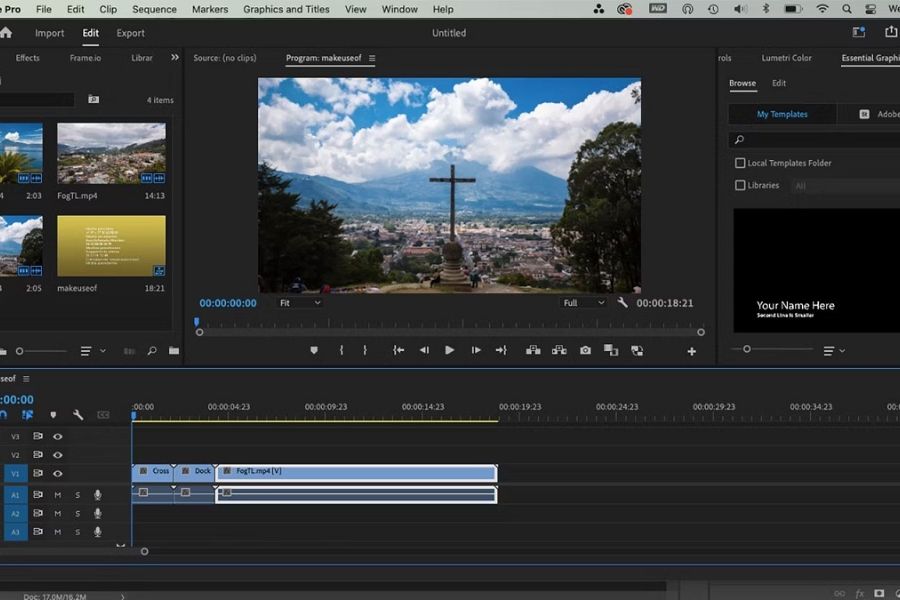Click the Go to In point icon
900x600 pixels.
coord(398,350)
